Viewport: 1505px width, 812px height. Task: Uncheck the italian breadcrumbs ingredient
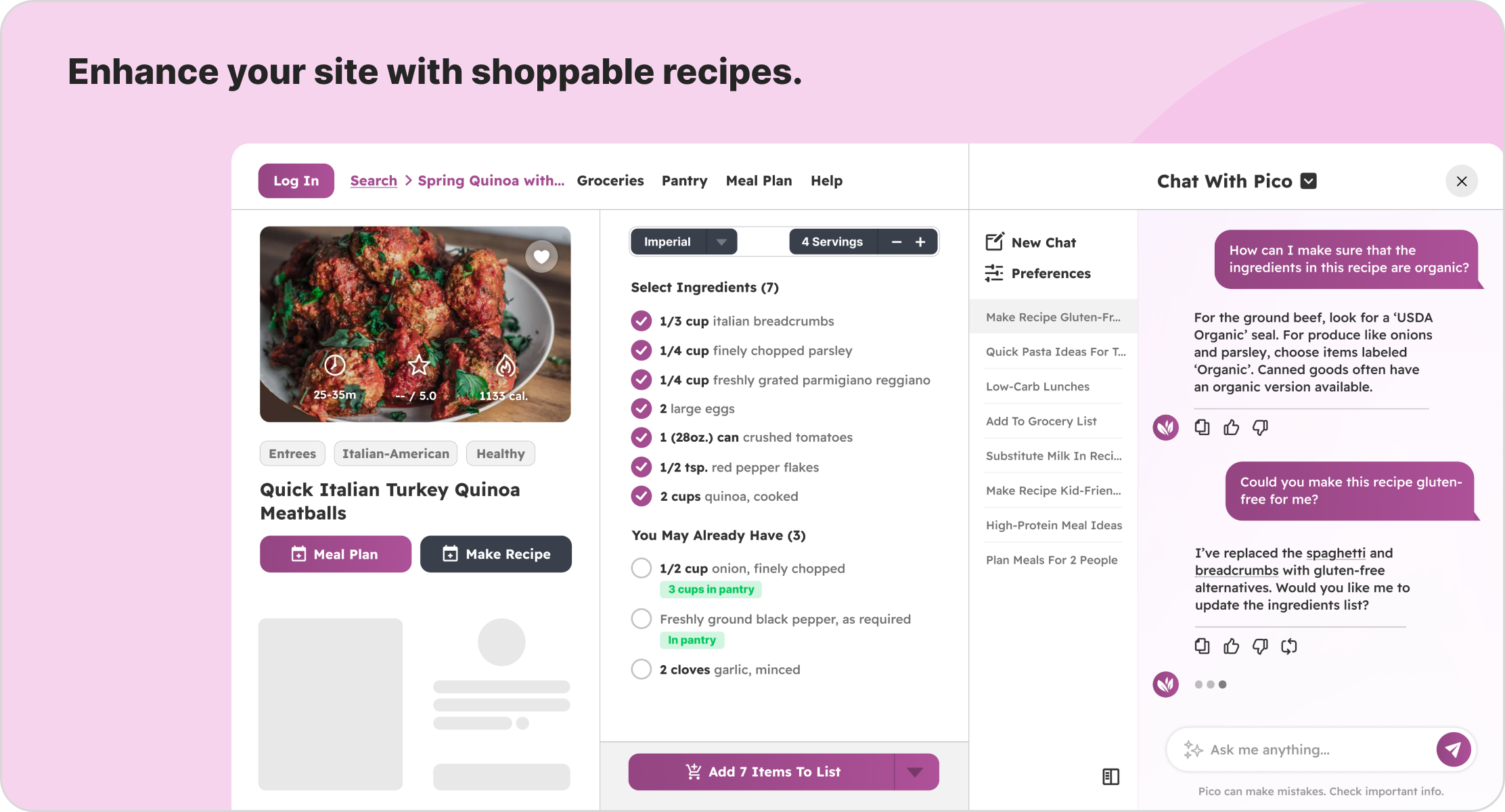(641, 321)
